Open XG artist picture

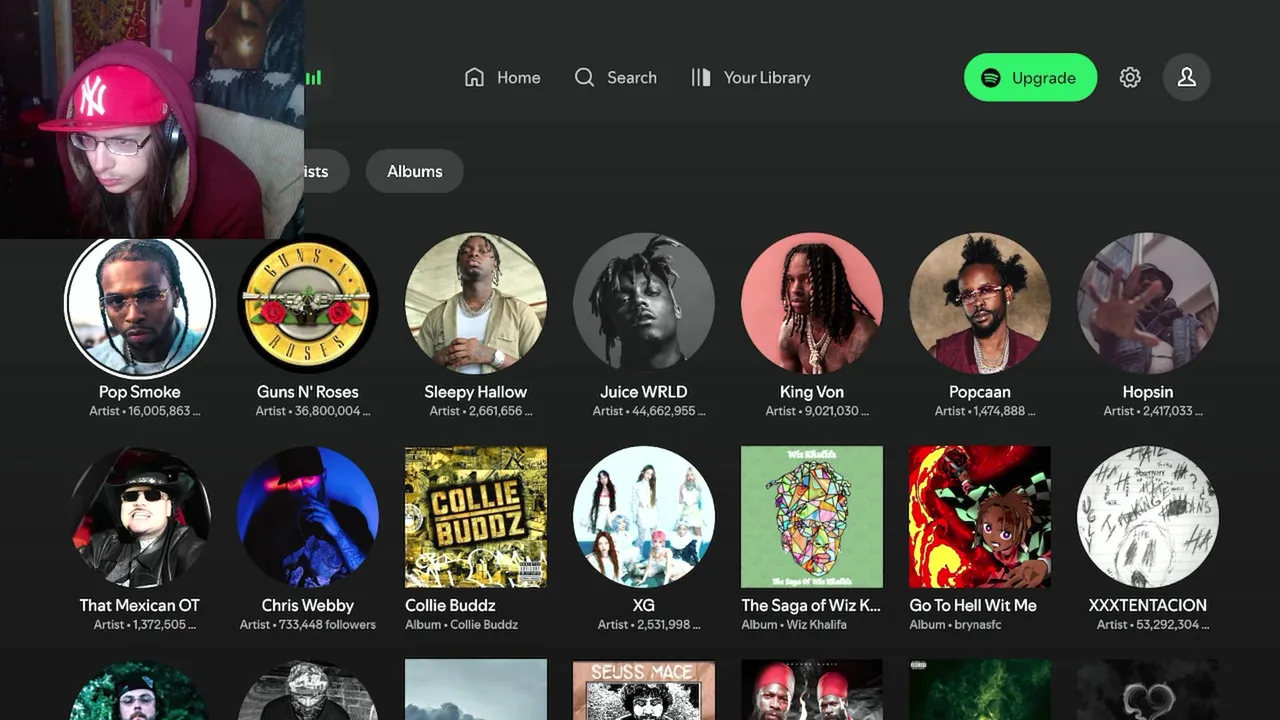[644, 517]
